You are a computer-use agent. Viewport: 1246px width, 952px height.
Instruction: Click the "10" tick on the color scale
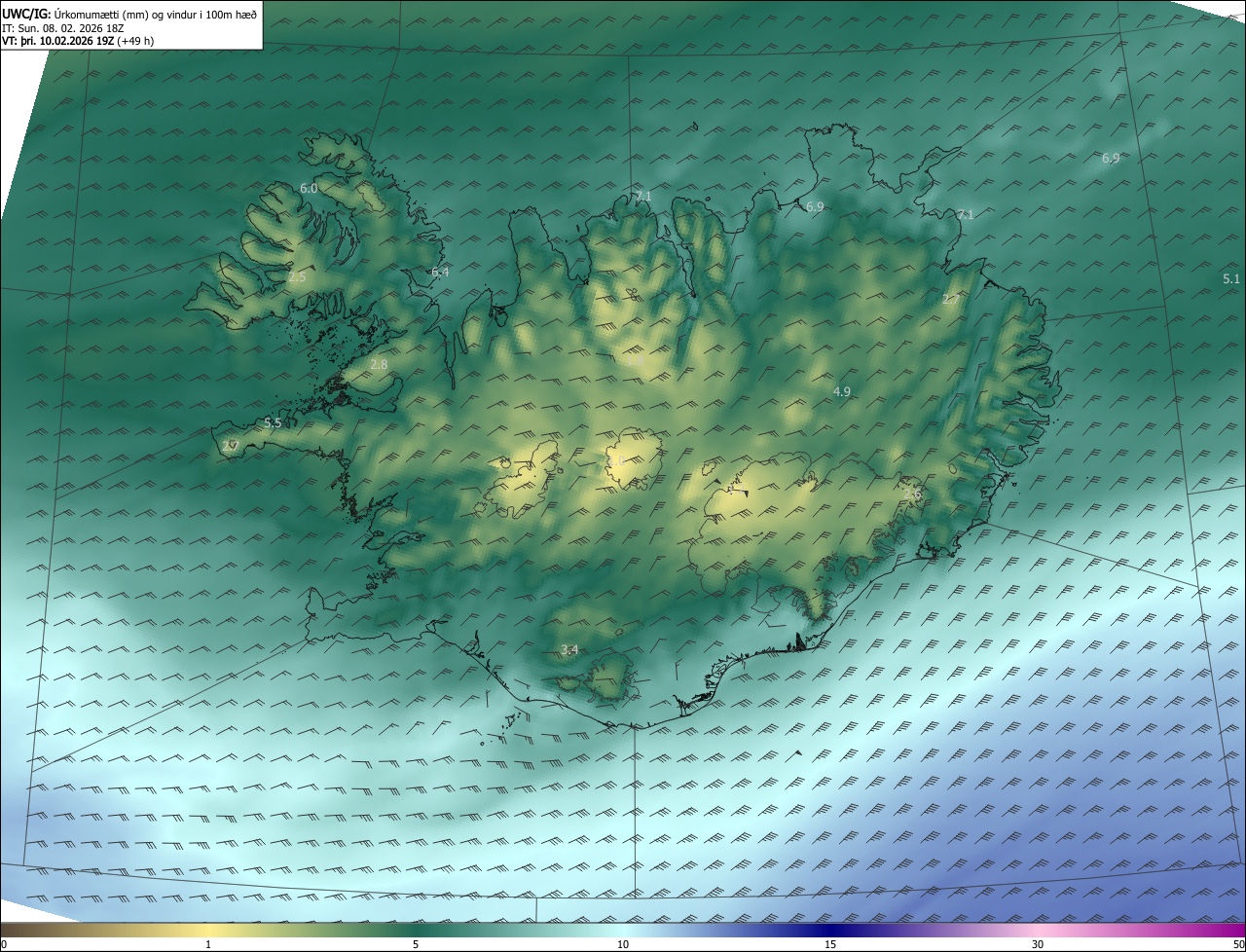(623, 944)
